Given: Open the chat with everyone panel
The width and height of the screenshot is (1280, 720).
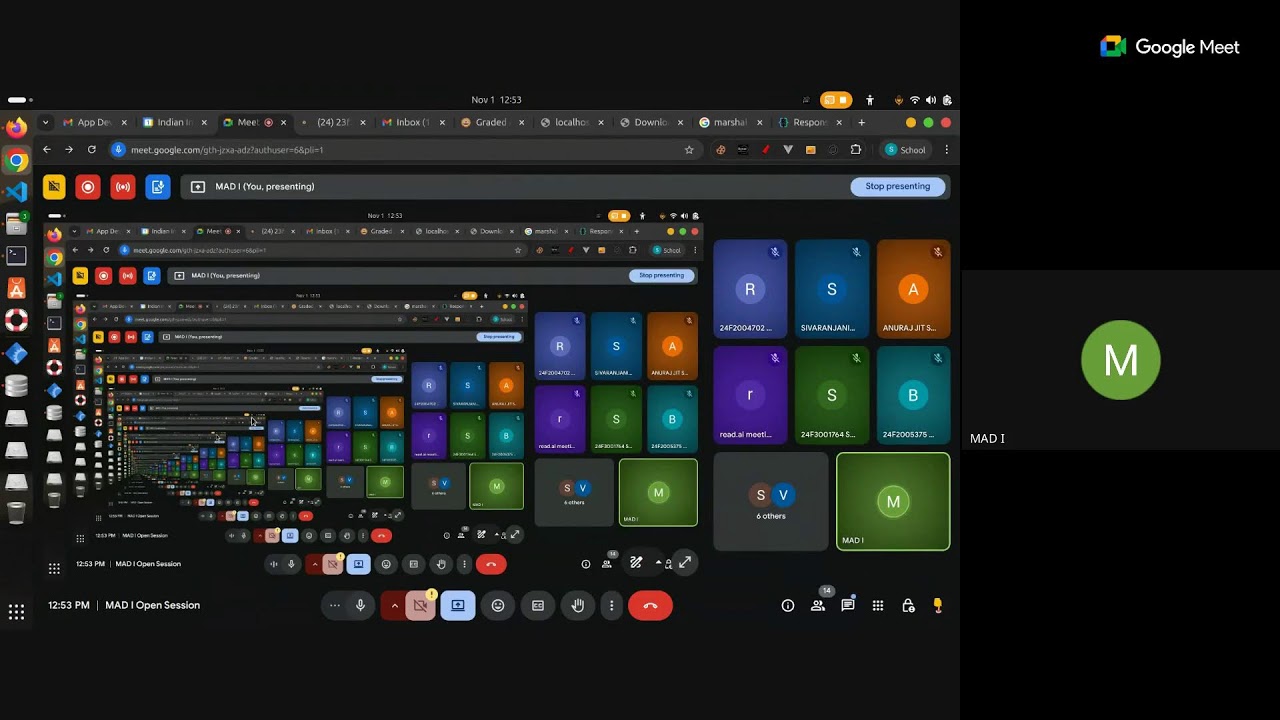Looking at the screenshot, I should pos(848,605).
